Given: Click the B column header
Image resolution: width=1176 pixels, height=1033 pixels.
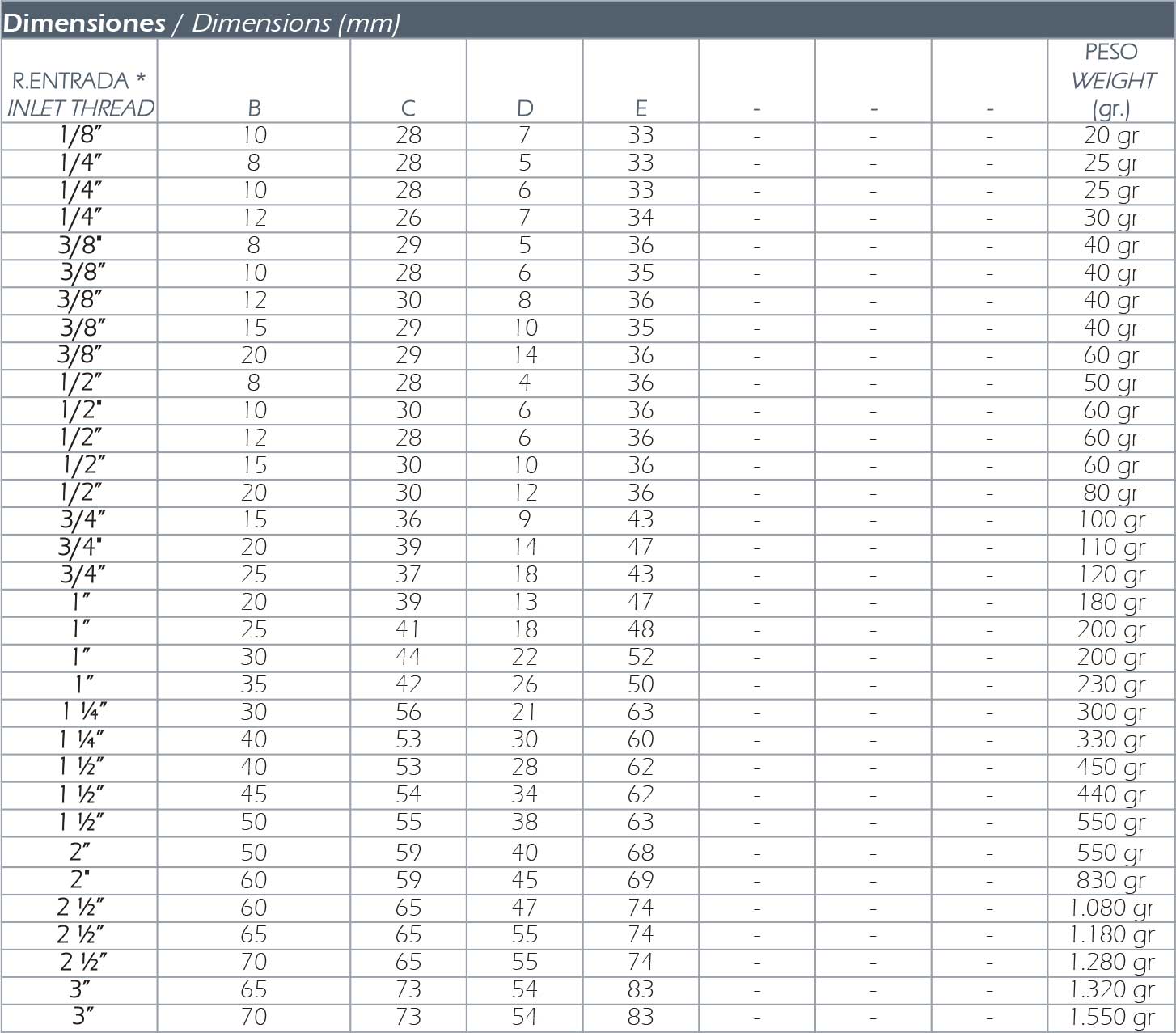Looking at the screenshot, I should coord(254,108).
